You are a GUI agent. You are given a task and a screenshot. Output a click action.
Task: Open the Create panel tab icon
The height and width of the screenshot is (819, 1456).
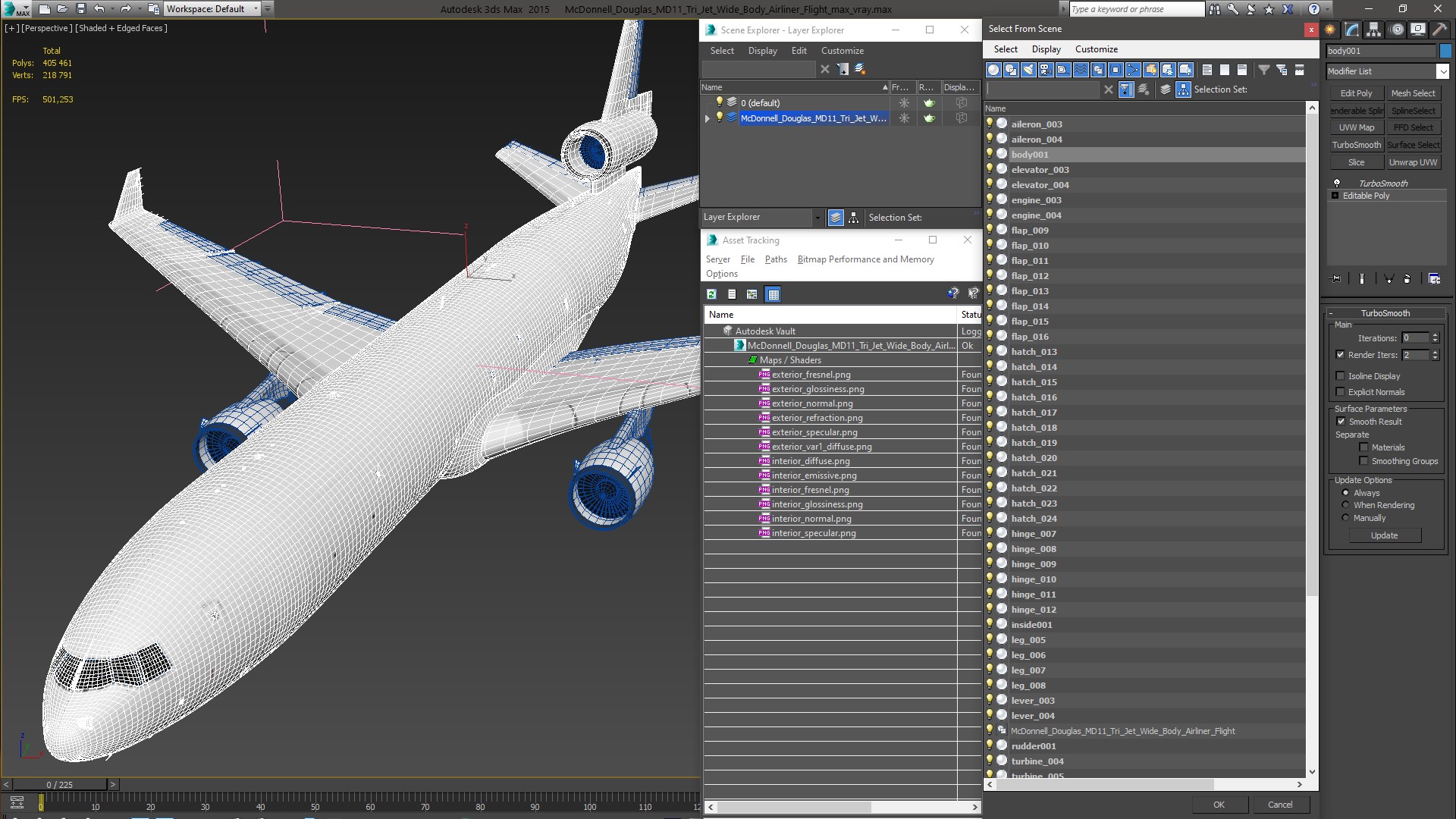(1330, 30)
